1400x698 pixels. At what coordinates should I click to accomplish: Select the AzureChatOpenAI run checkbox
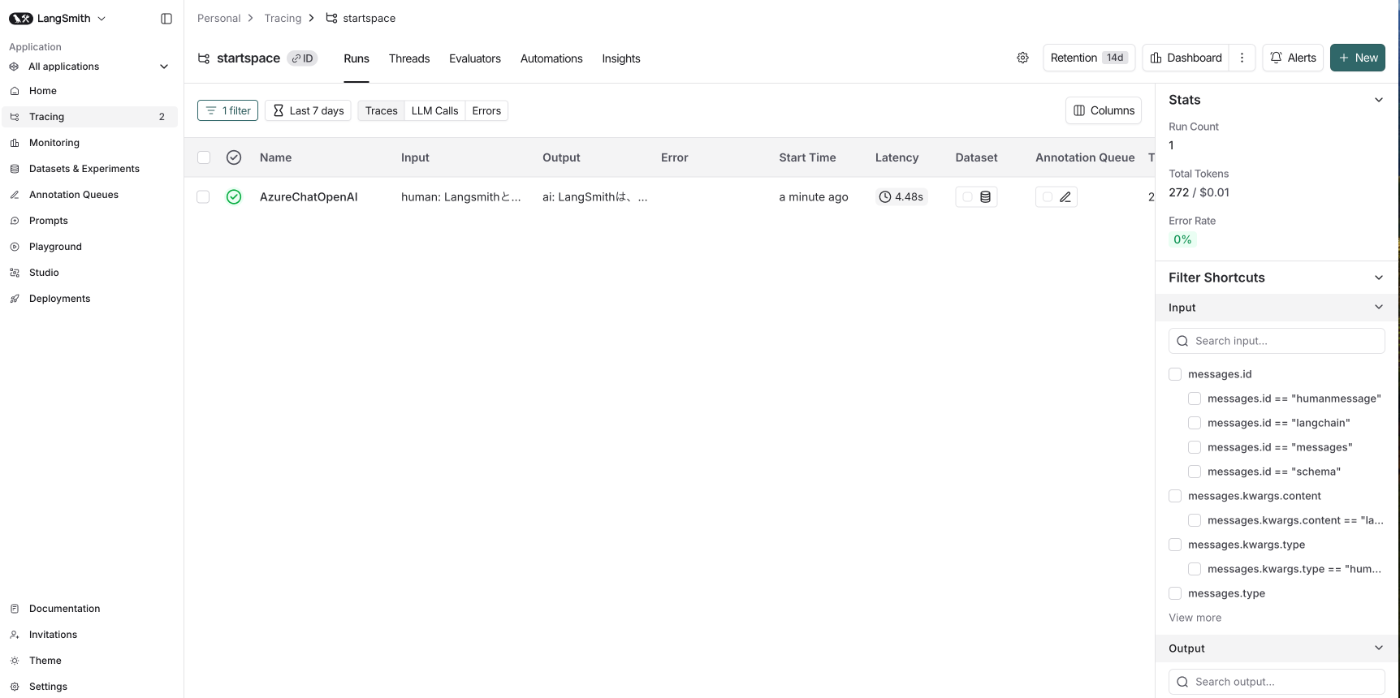203,197
